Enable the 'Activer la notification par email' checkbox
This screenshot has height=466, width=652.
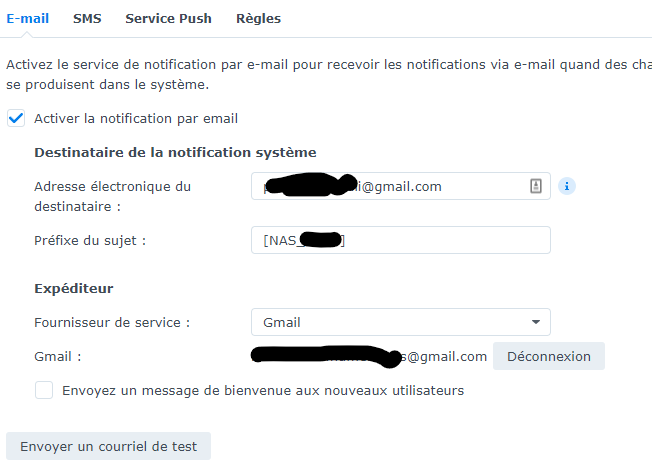click(16, 118)
